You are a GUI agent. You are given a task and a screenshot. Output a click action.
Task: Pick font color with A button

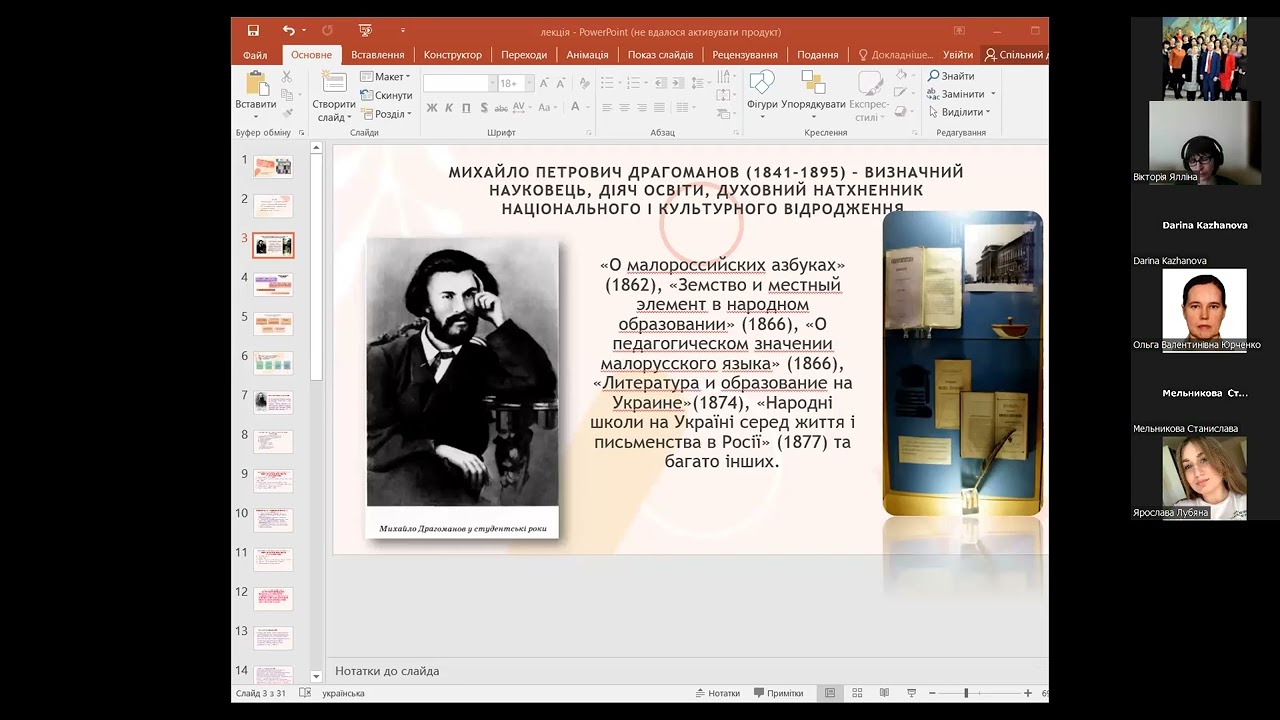tap(576, 108)
